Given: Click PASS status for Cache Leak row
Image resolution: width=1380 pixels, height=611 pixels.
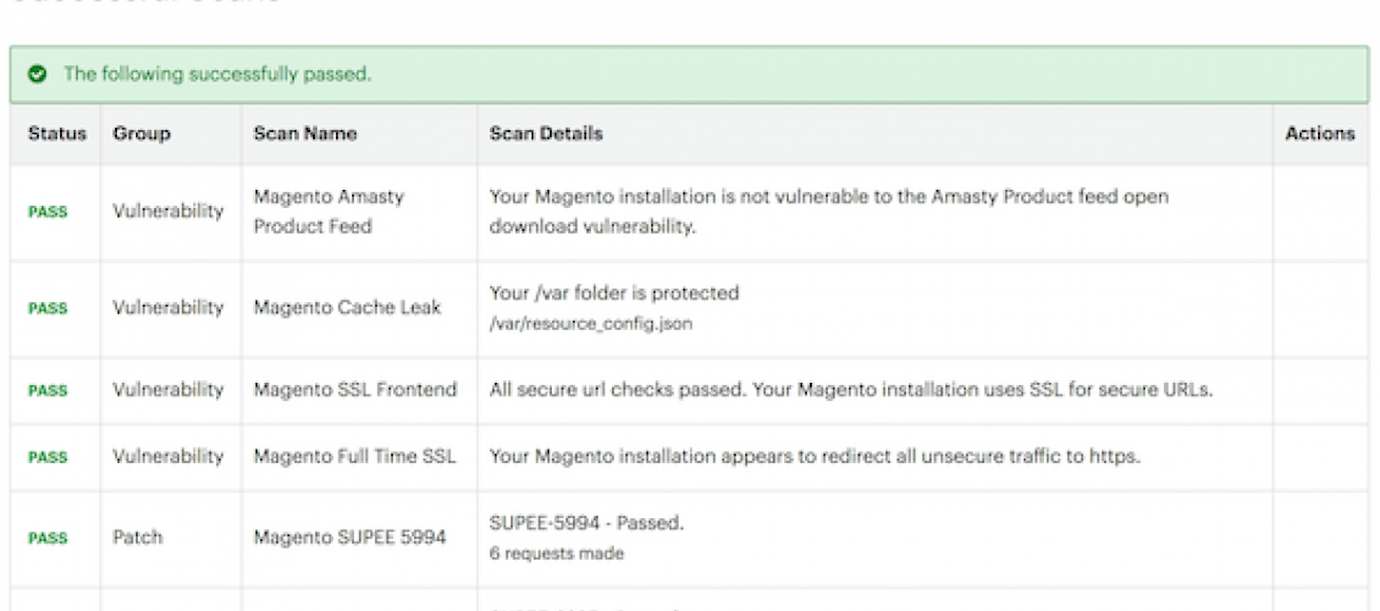Looking at the screenshot, I should coord(47,309).
